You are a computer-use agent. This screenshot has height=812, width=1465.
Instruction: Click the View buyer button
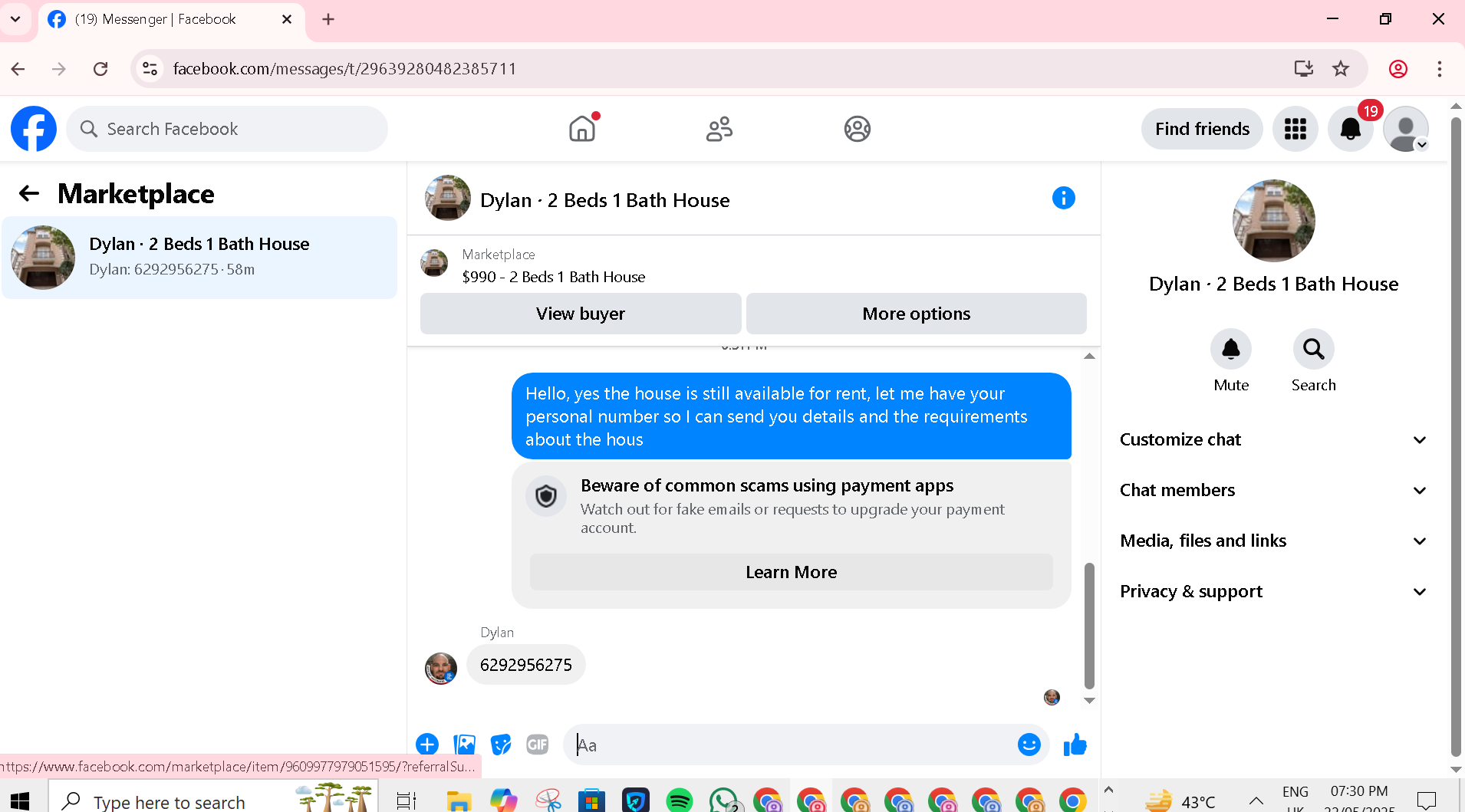click(581, 314)
